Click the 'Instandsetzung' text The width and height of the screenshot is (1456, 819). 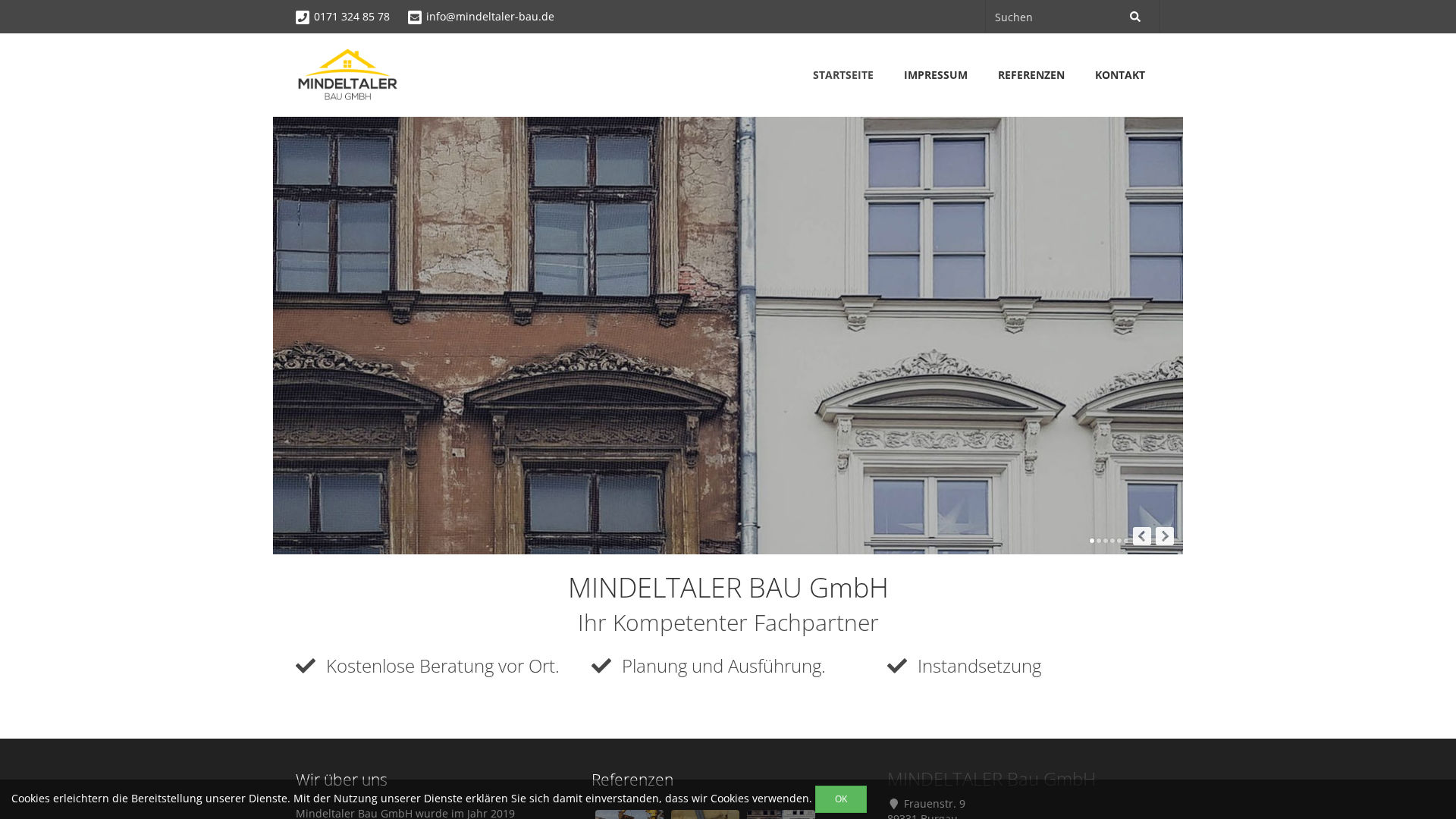tap(979, 666)
